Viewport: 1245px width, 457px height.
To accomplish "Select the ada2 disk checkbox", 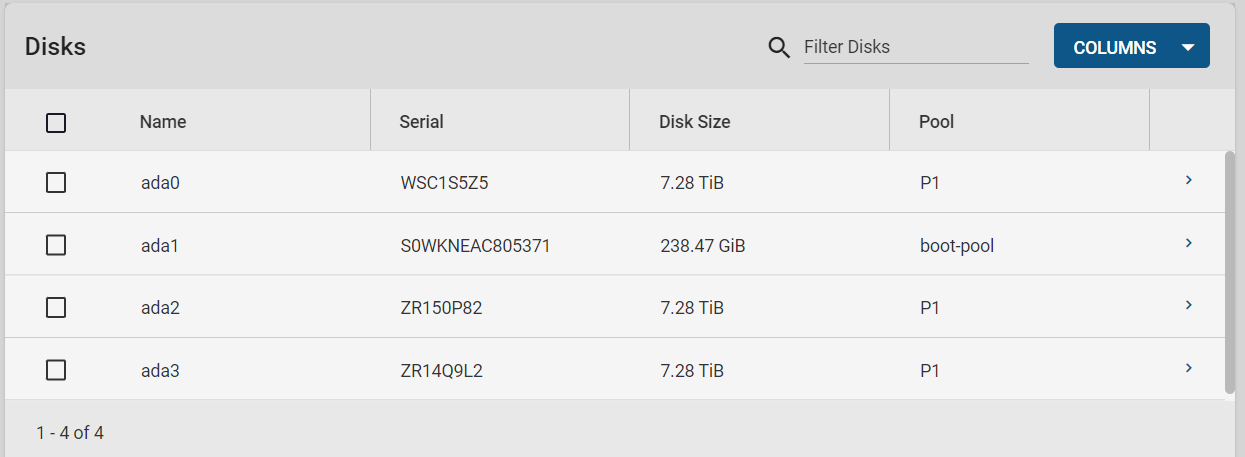I will [x=56, y=307].
